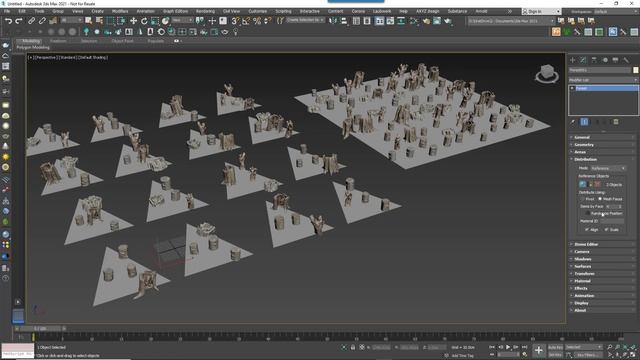Select the Unlink Selection icon

pyautogui.click(x=42, y=20)
